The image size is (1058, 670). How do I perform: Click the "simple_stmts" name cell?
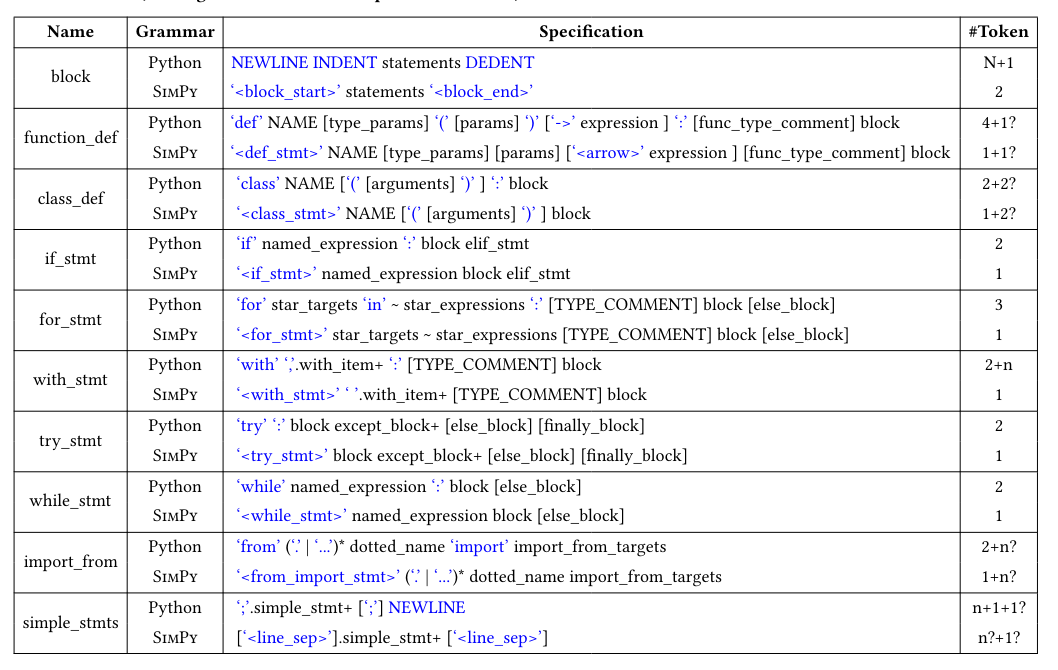(70, 622)
